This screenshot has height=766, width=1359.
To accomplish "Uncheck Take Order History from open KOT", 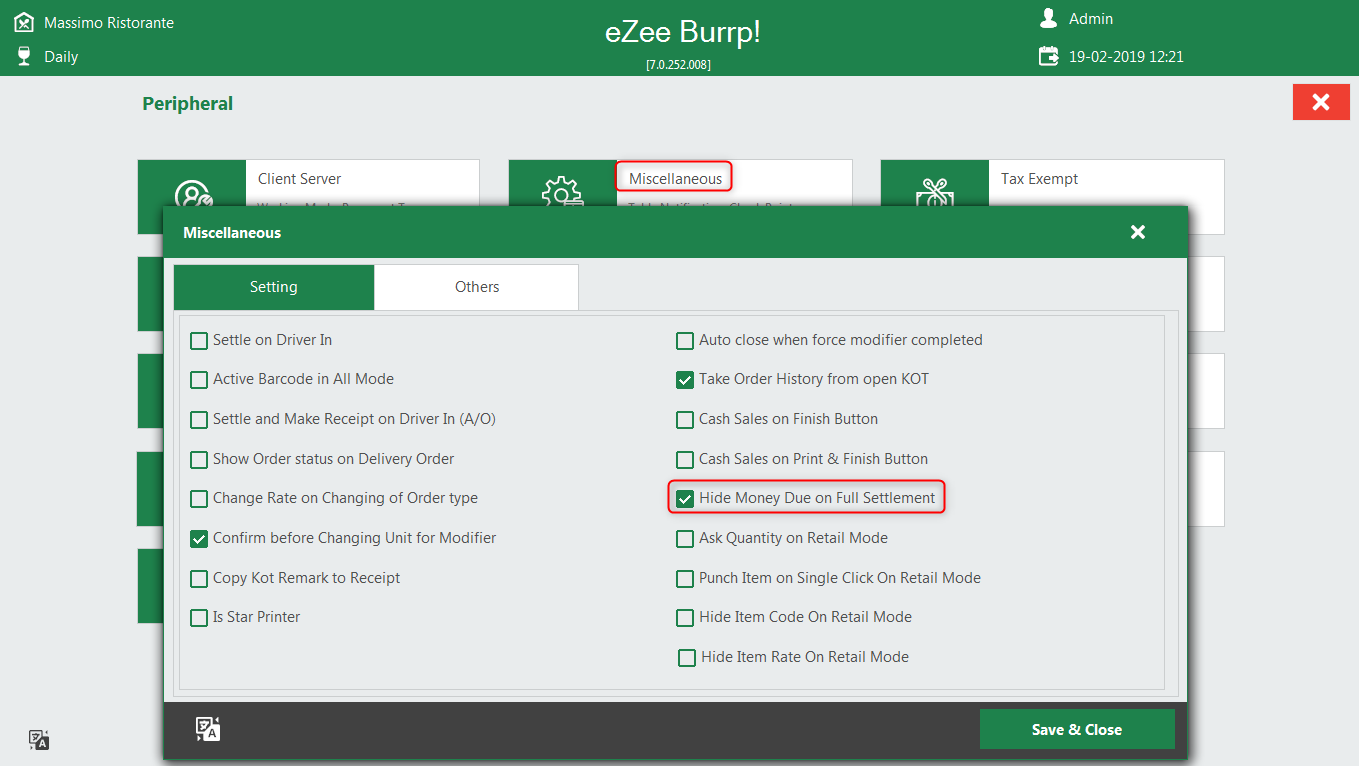I will tap(685, 380).
